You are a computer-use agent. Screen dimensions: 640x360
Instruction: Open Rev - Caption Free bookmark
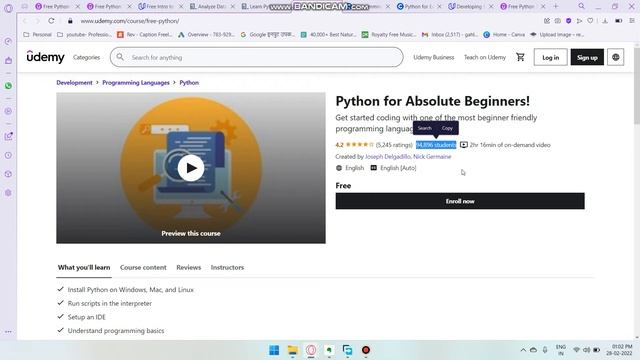[144, 35]
